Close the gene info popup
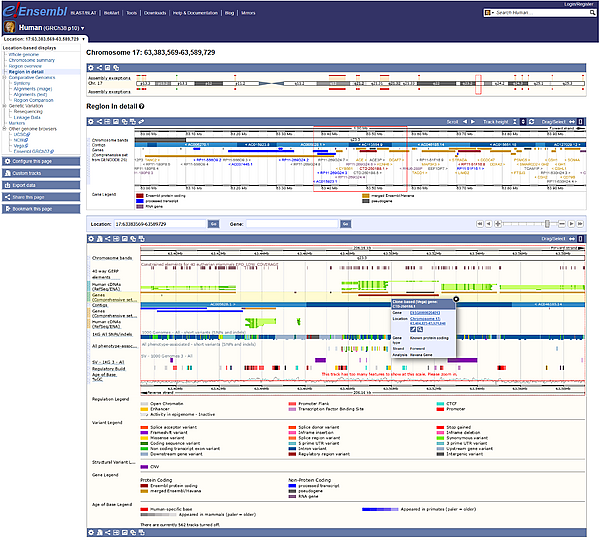 [x=456, y=298]
